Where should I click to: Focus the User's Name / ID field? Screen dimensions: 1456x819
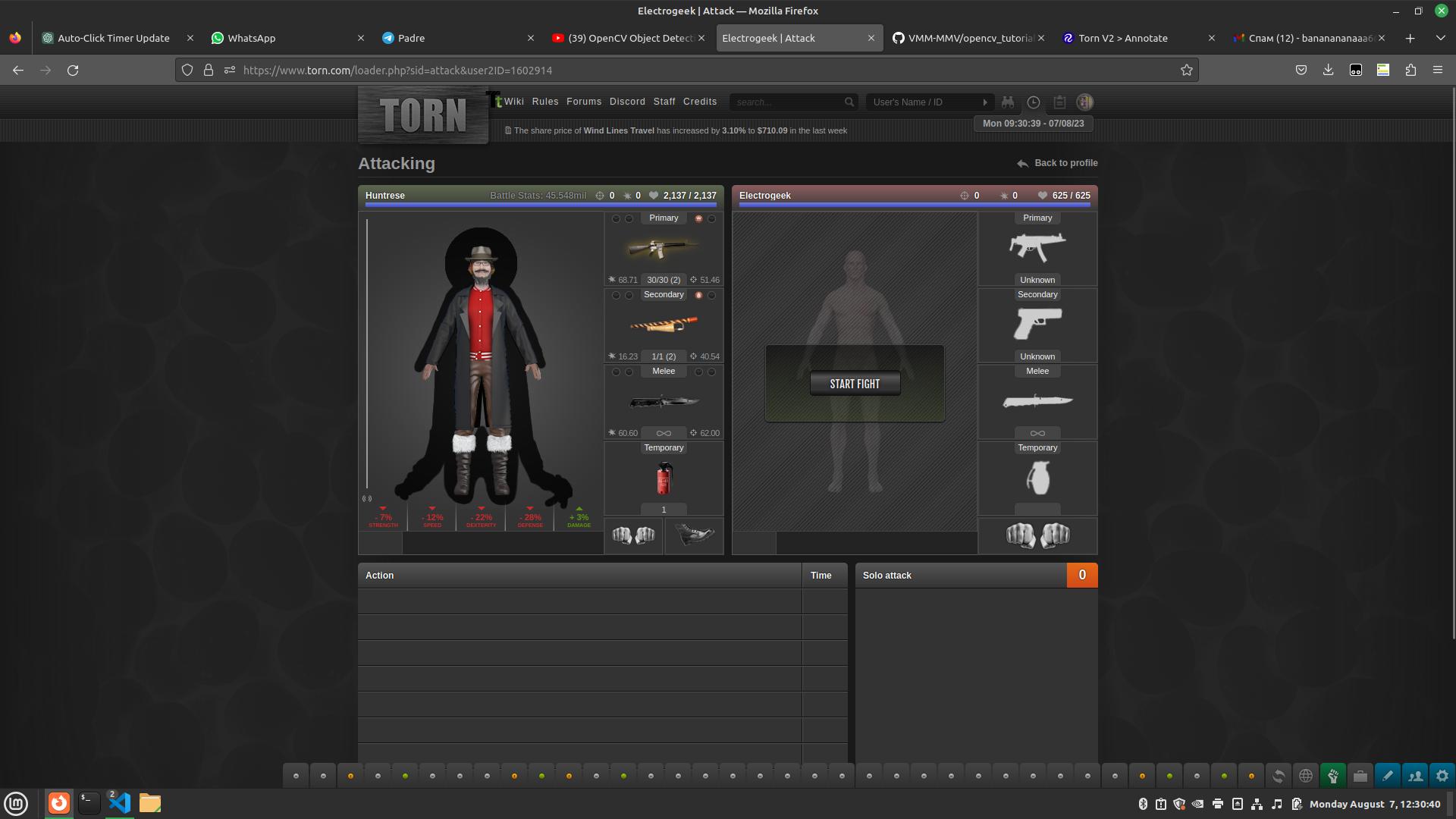point(921,102)
